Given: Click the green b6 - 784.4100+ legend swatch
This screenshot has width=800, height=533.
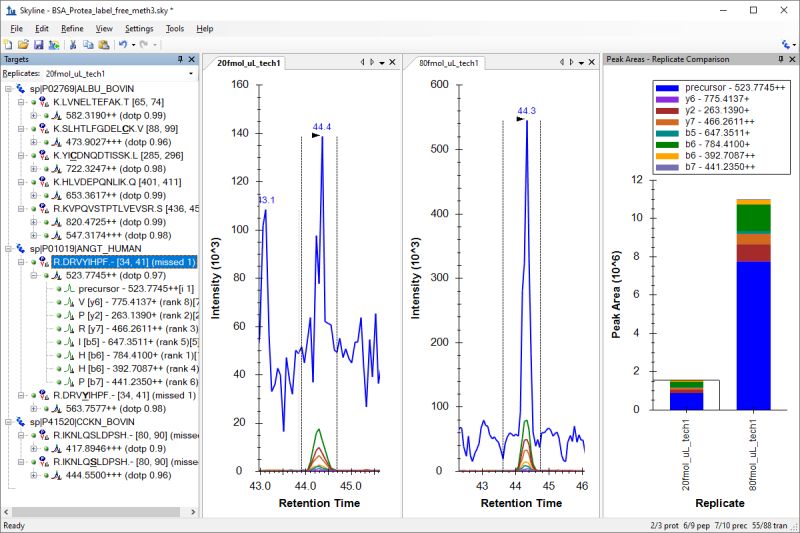Looking at the screenshot, I should click(667, 145).
